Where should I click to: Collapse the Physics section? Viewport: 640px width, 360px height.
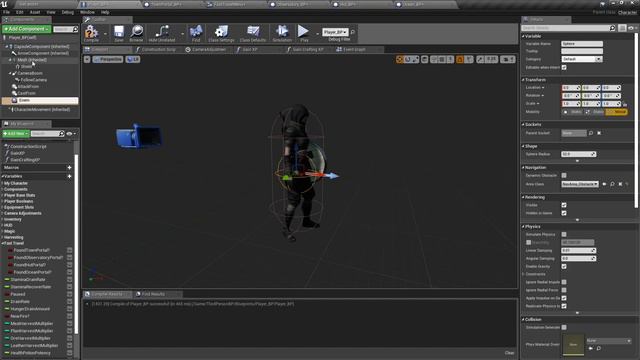point(524,227)
